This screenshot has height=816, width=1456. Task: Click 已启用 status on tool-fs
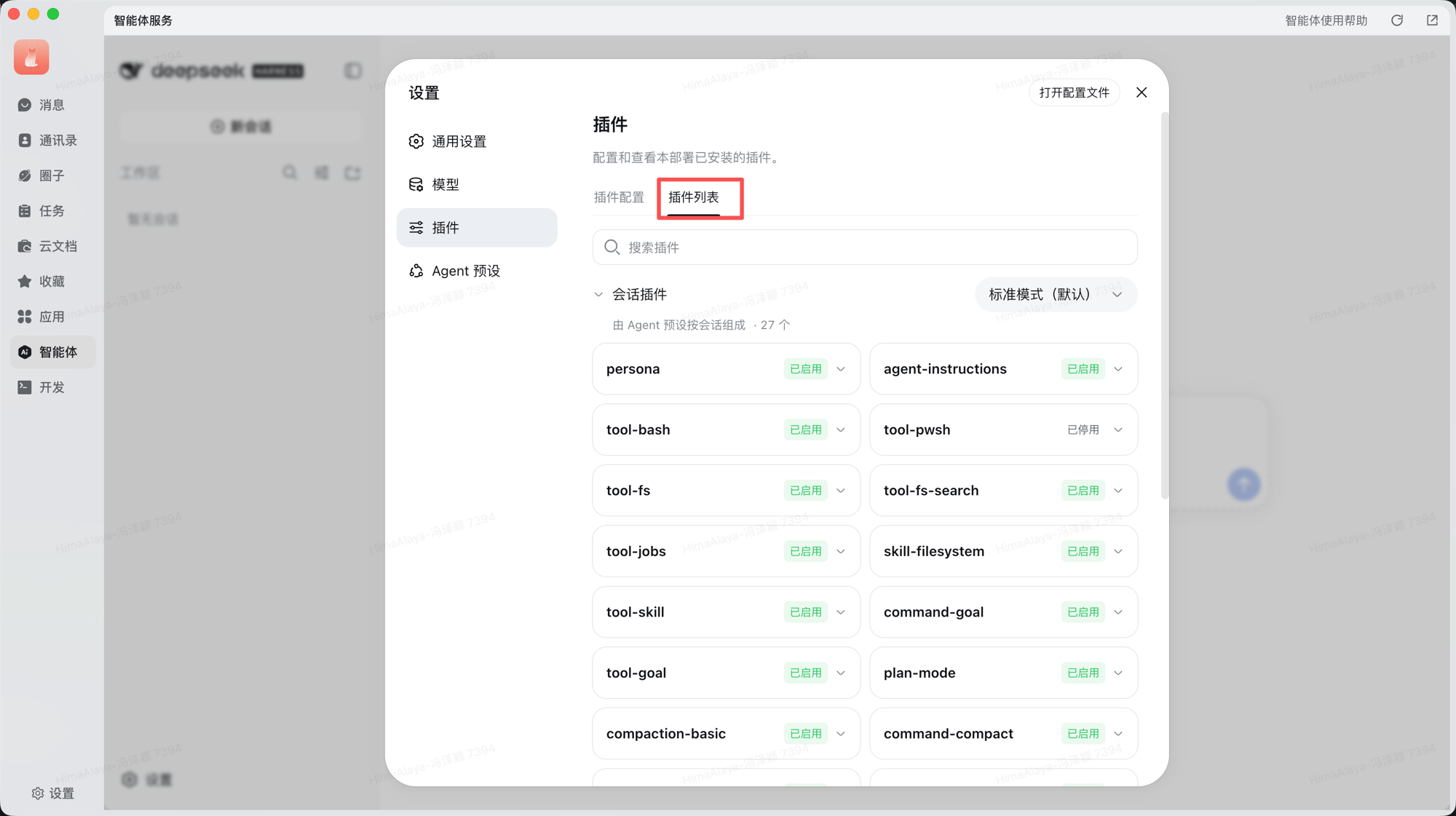coord(806,491)
